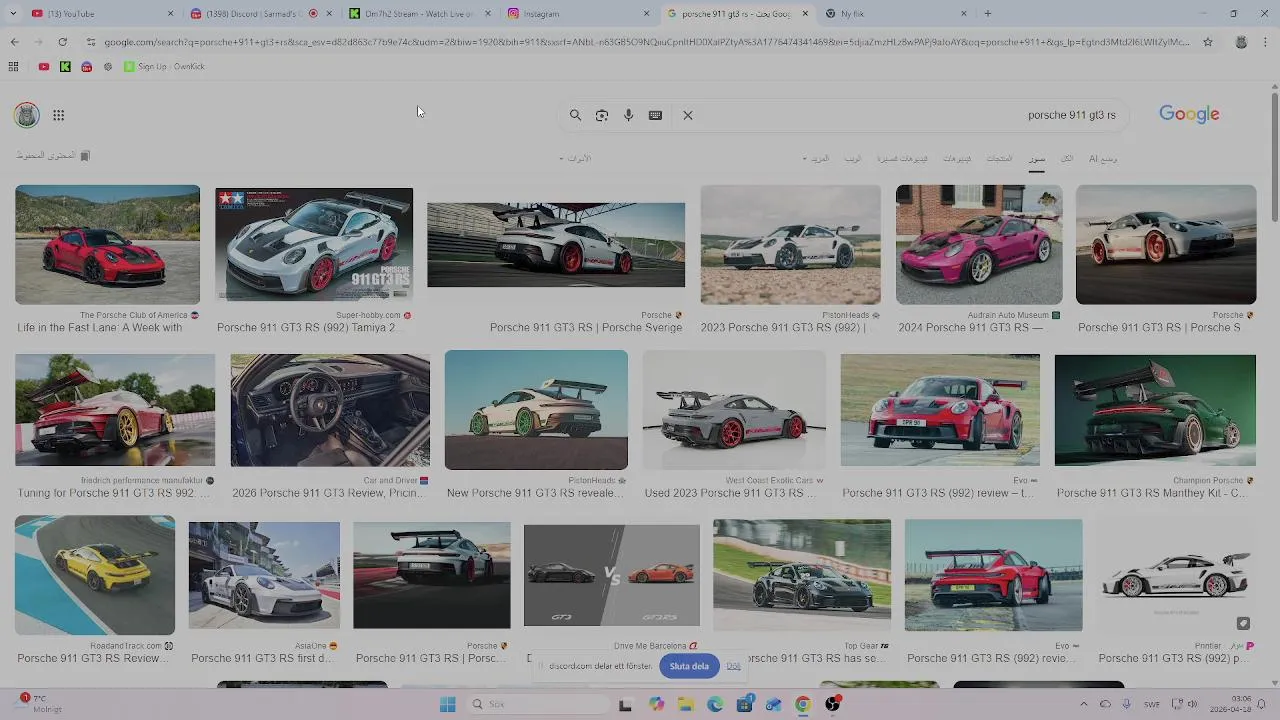Image resolution: width=1280 pixels, height=720 pixels.
Task: Click 'Porsche 911 GT3 RS | Porsche Sverige' title
Action: (586, 328)
